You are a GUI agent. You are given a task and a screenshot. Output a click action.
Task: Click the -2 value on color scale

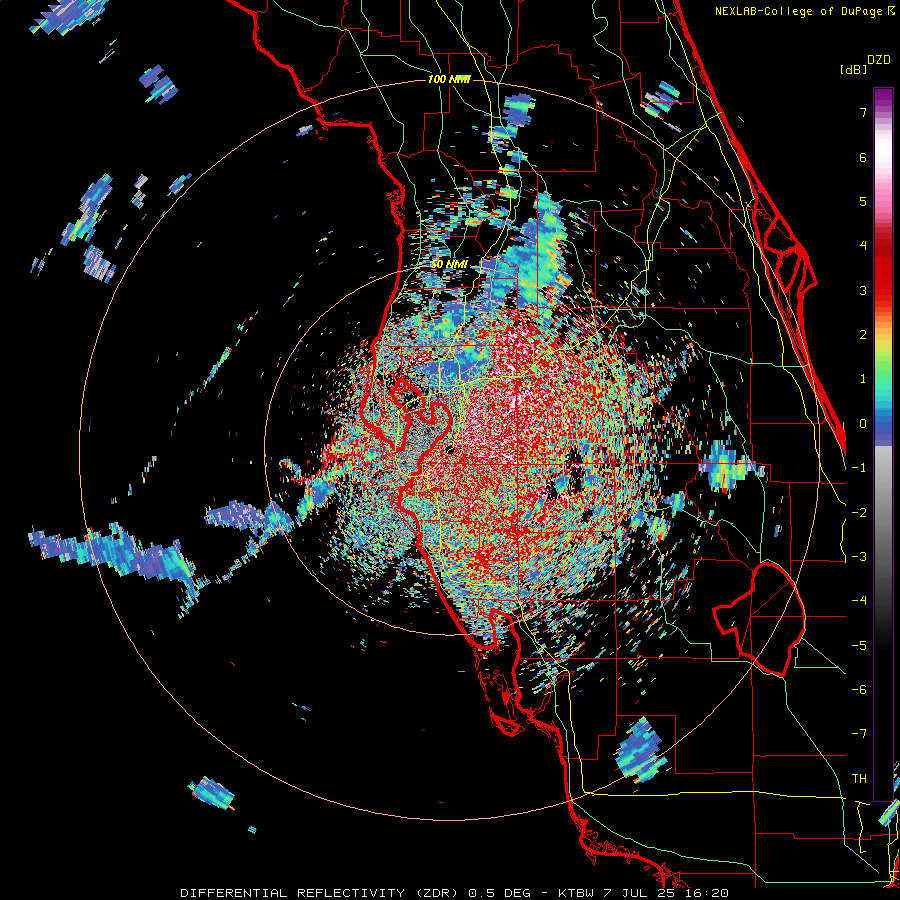point(859,513)
